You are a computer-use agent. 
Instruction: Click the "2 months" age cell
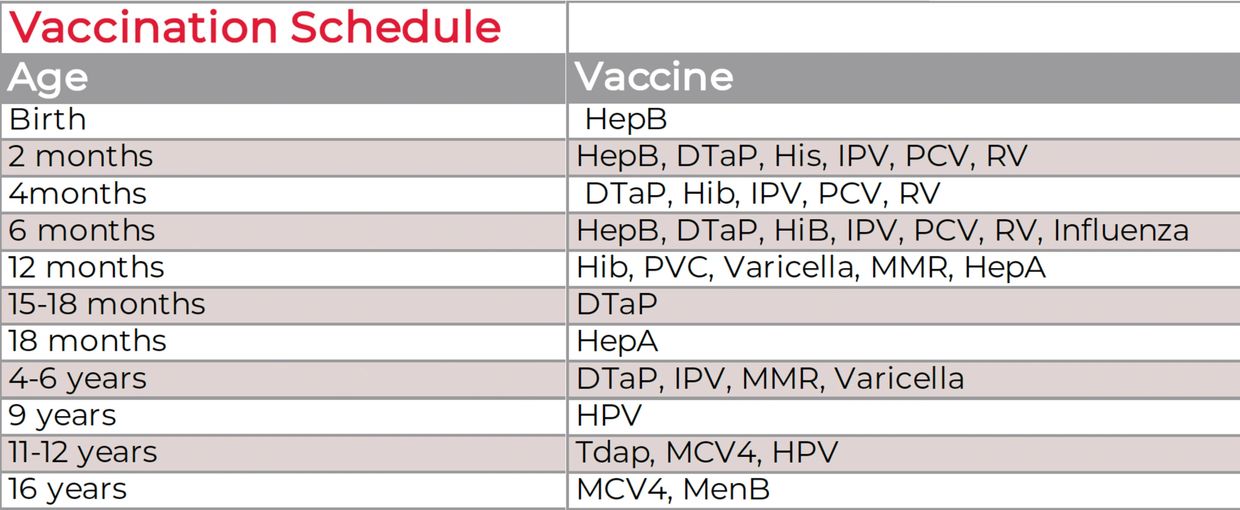point(81,157)
